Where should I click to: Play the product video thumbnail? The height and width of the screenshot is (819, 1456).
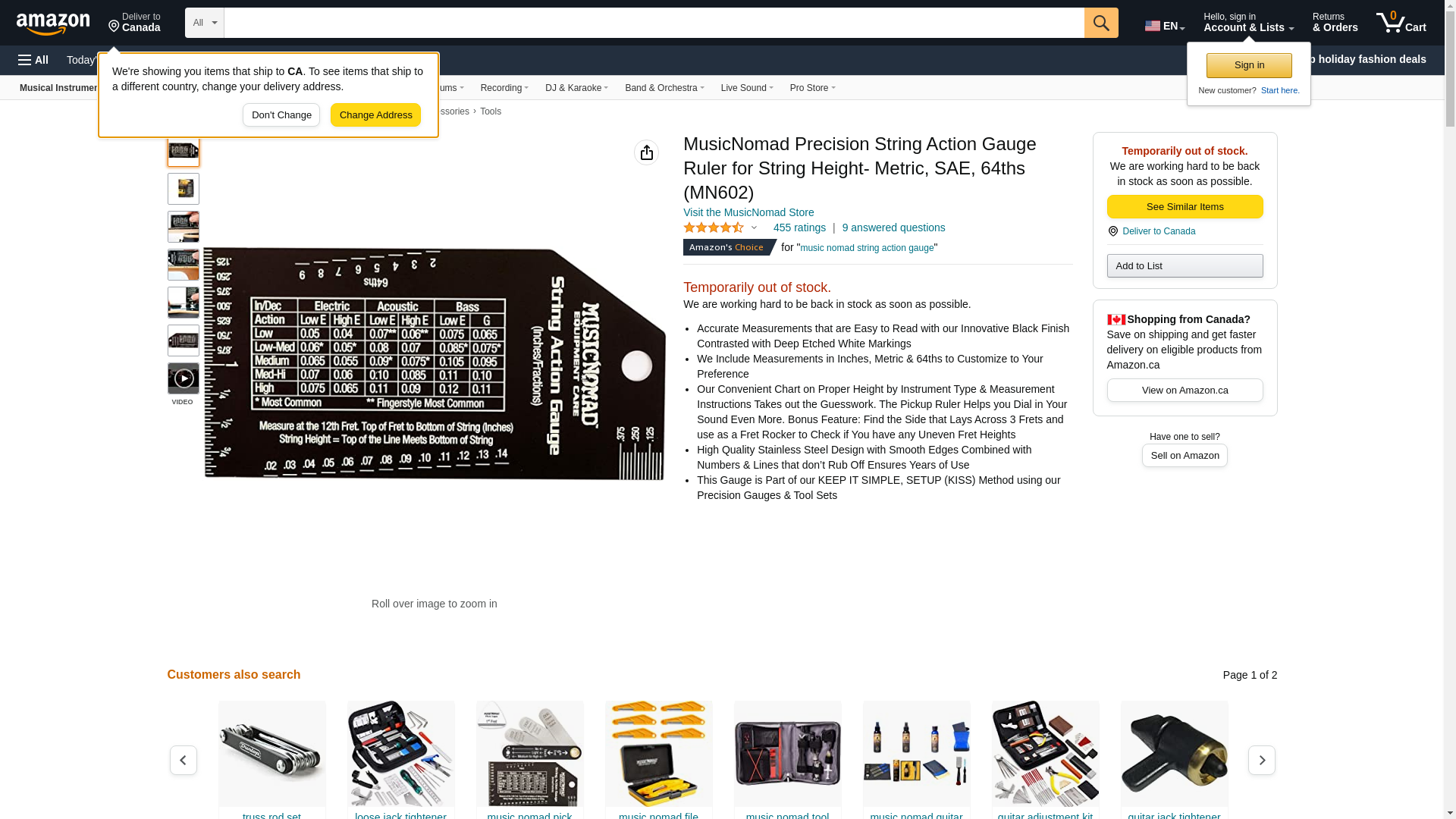coord(184,378)
